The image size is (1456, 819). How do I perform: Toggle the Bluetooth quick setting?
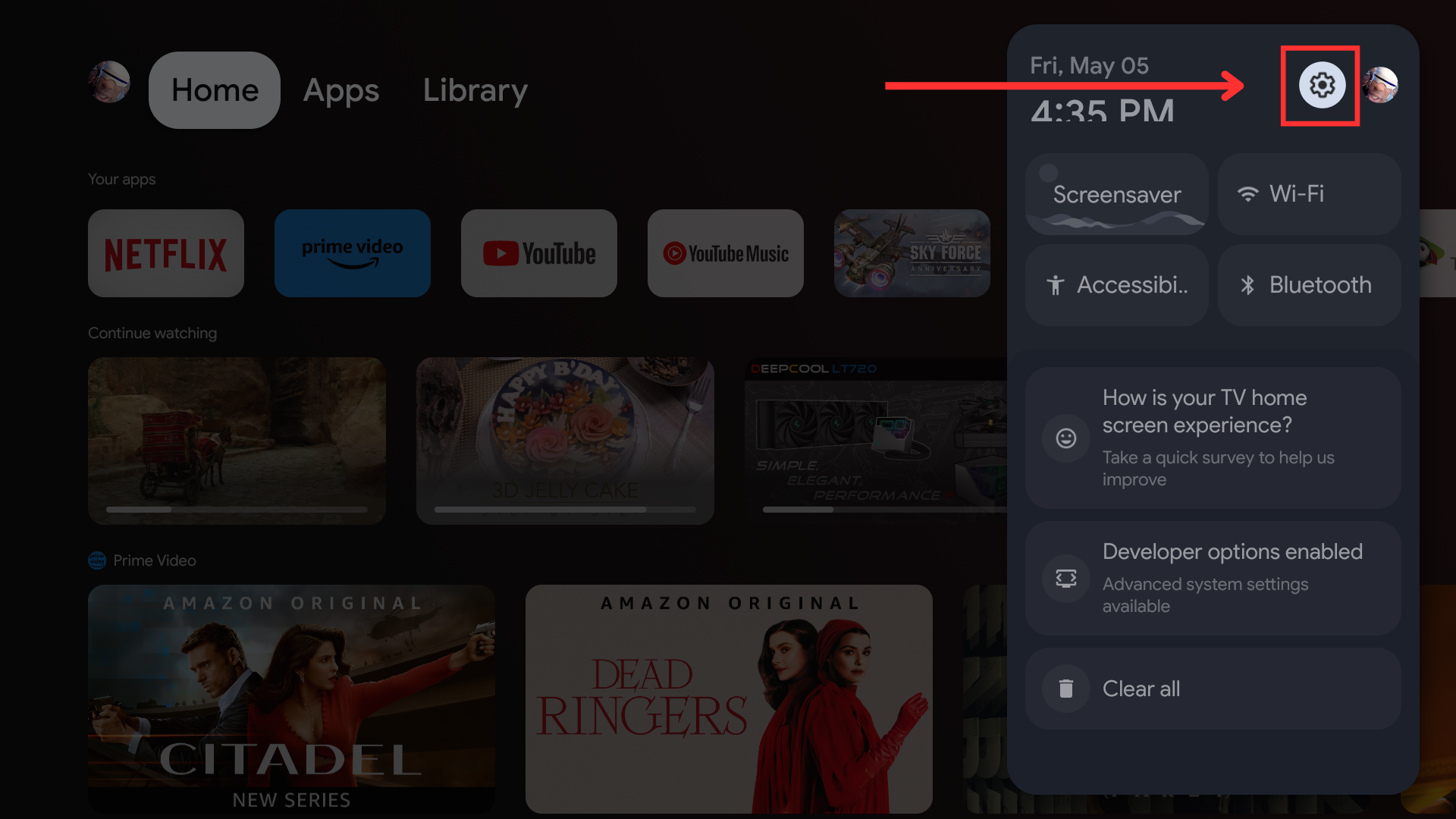1309,285
